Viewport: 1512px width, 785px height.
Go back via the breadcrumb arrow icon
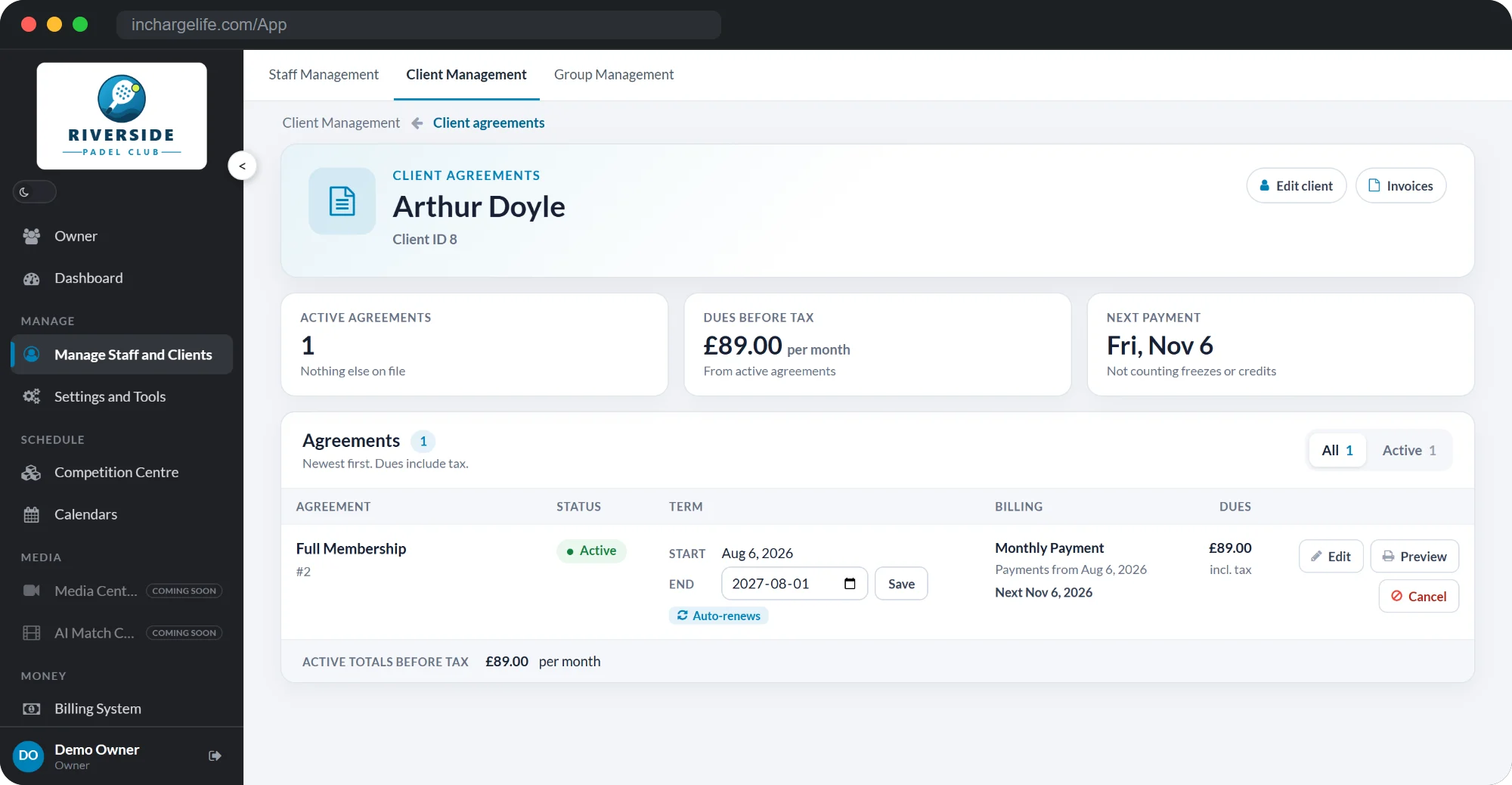click(x=417, y=123)
